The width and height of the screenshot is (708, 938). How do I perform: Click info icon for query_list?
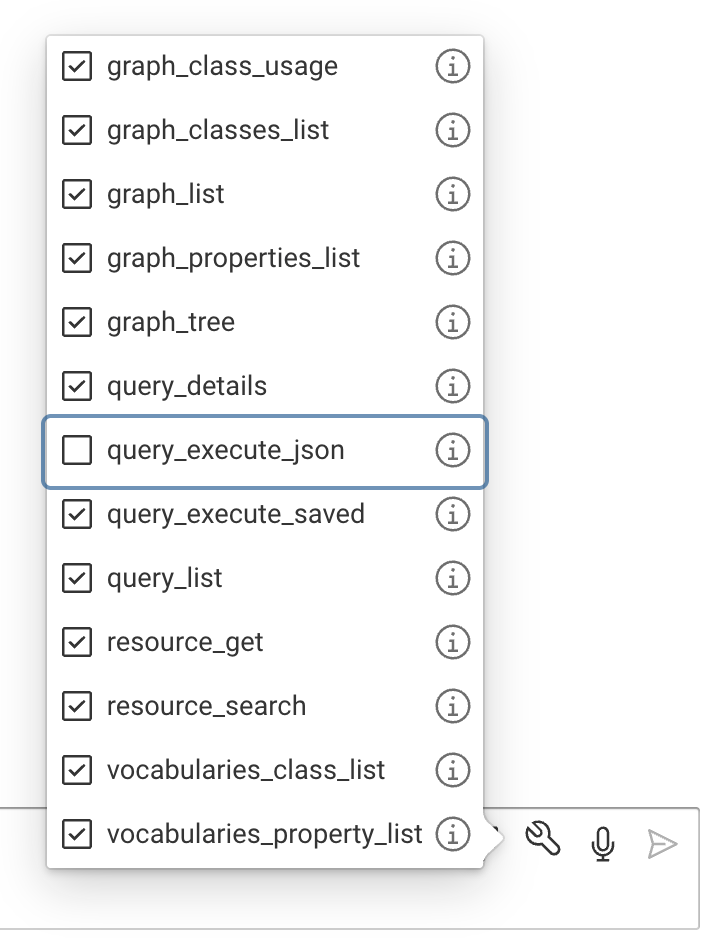pos(452,579)
